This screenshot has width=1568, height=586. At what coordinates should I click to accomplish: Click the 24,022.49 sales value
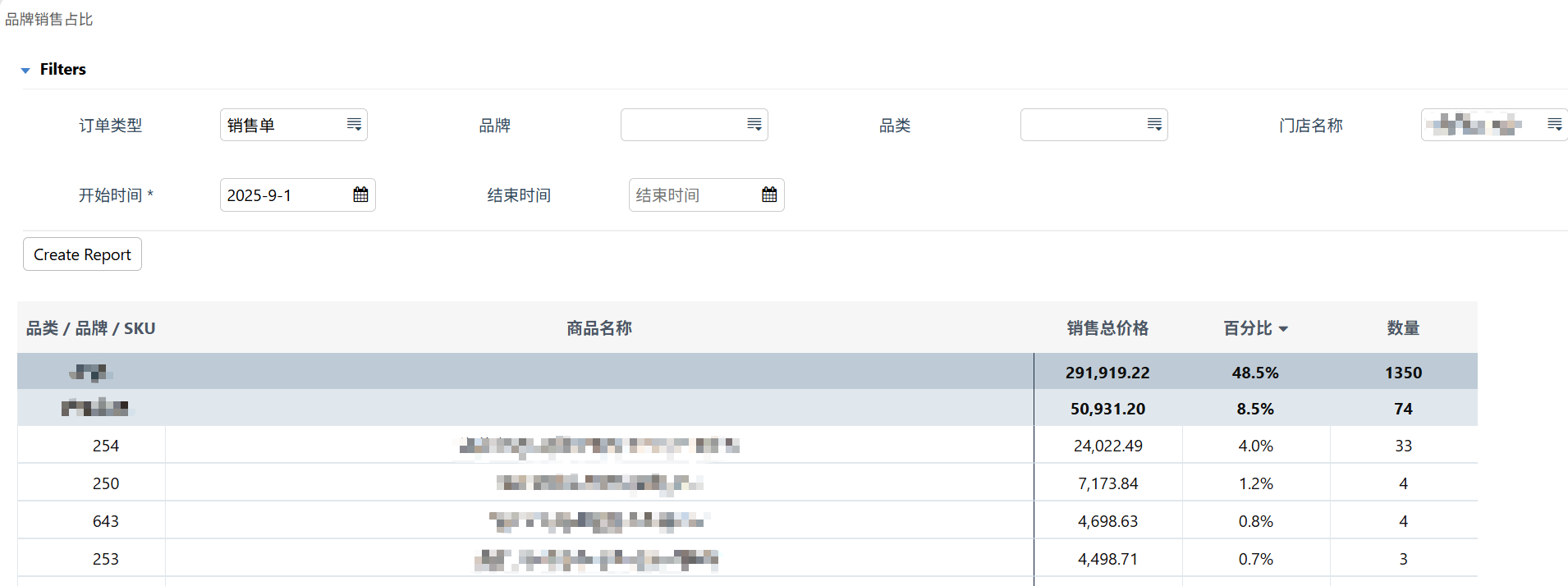(1107, 446)
